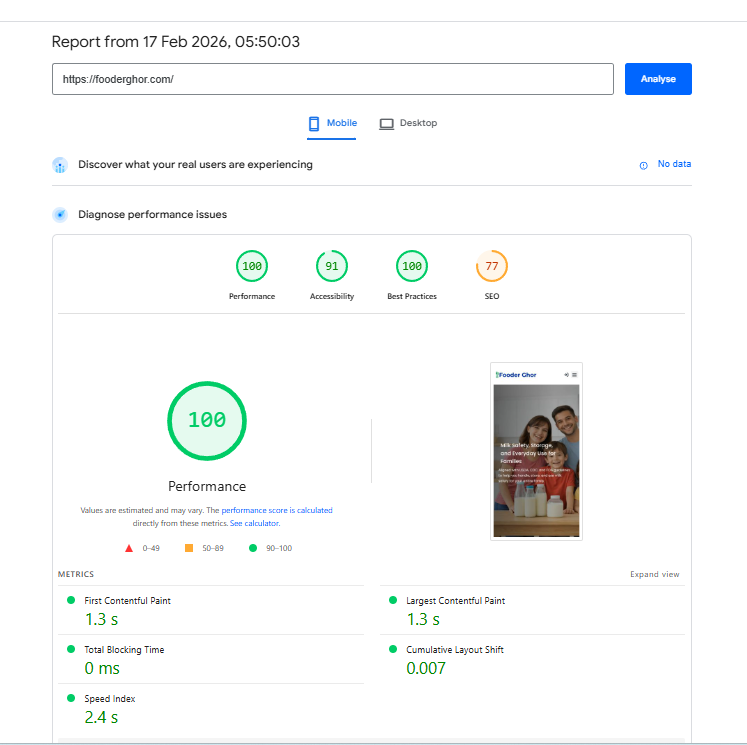Open the See calculator link
Image resolution: width=747 pixels, height=745 pixels.
[x=255, y=523]
